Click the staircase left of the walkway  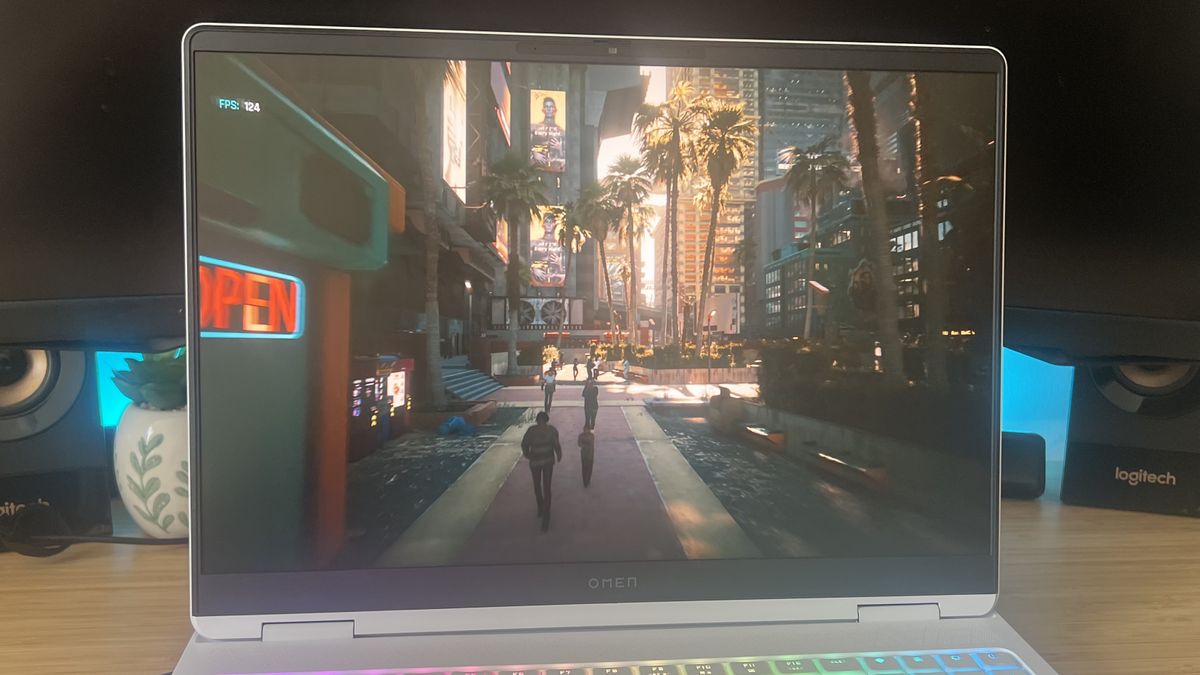469,383
